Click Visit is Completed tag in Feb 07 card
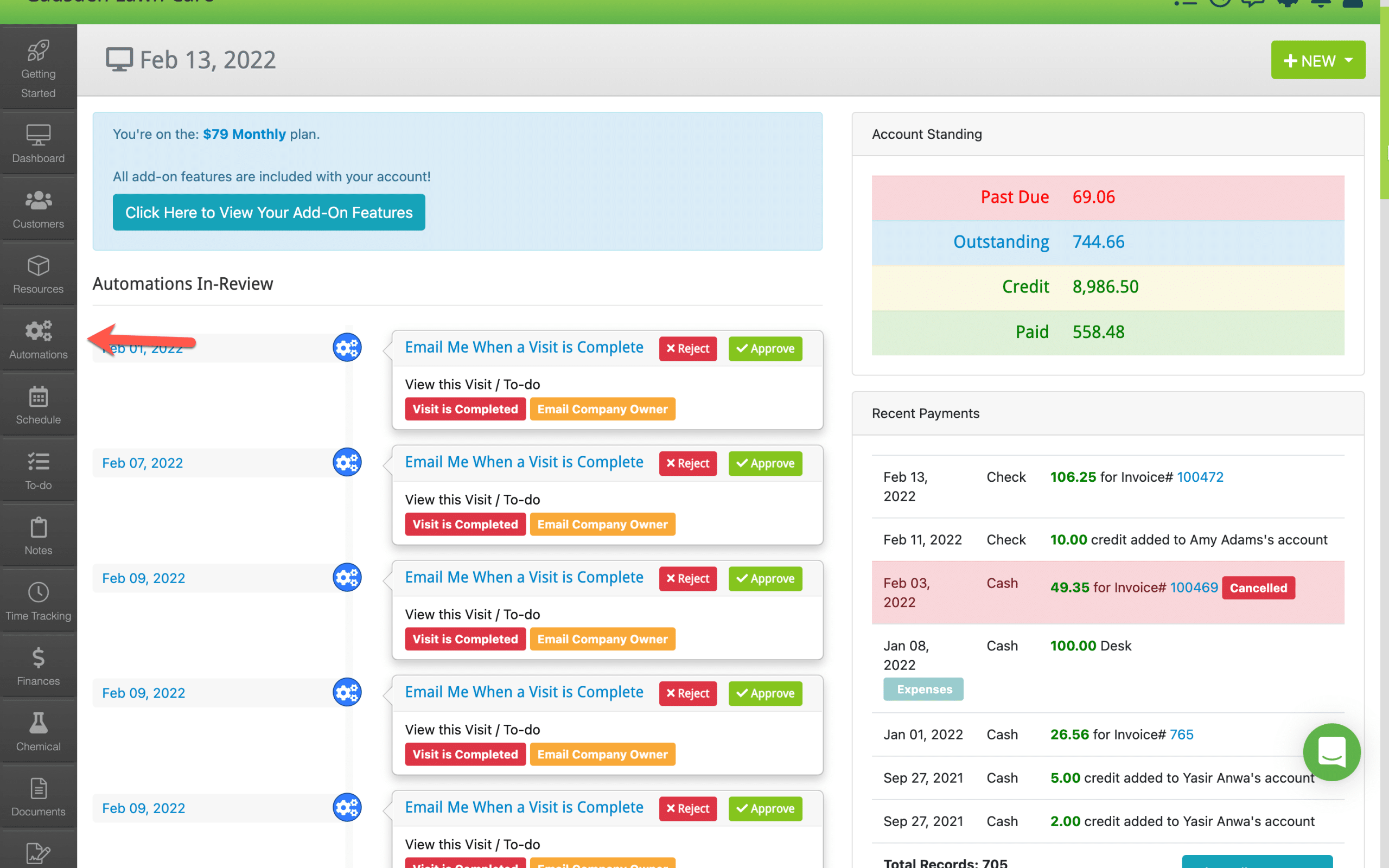This screenshot has height=868, width=1389. (465, 524)
